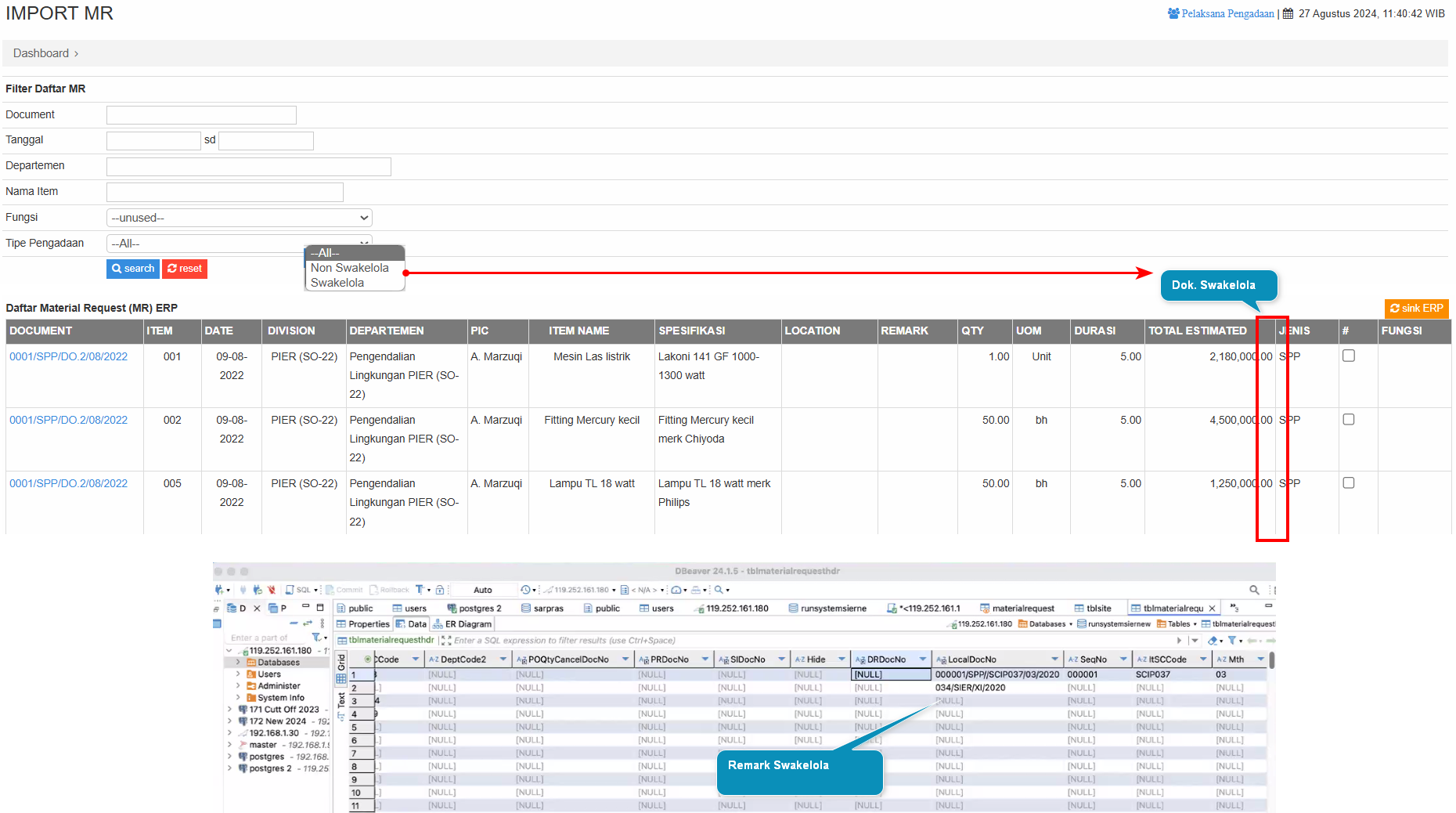Click the calendar icon beside the date

coord(1288,13)
